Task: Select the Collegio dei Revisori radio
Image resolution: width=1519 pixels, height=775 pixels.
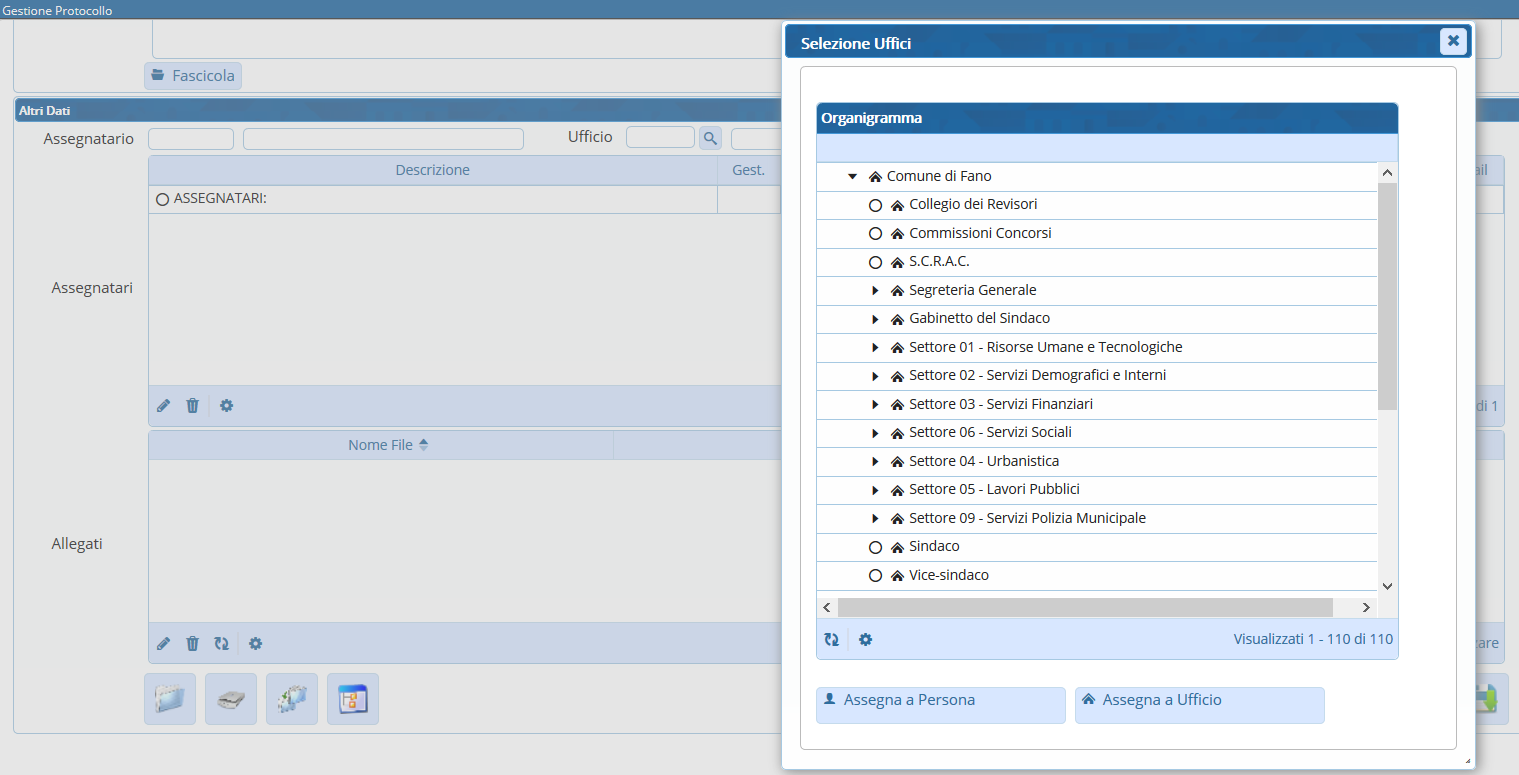Action: (875, 205)
